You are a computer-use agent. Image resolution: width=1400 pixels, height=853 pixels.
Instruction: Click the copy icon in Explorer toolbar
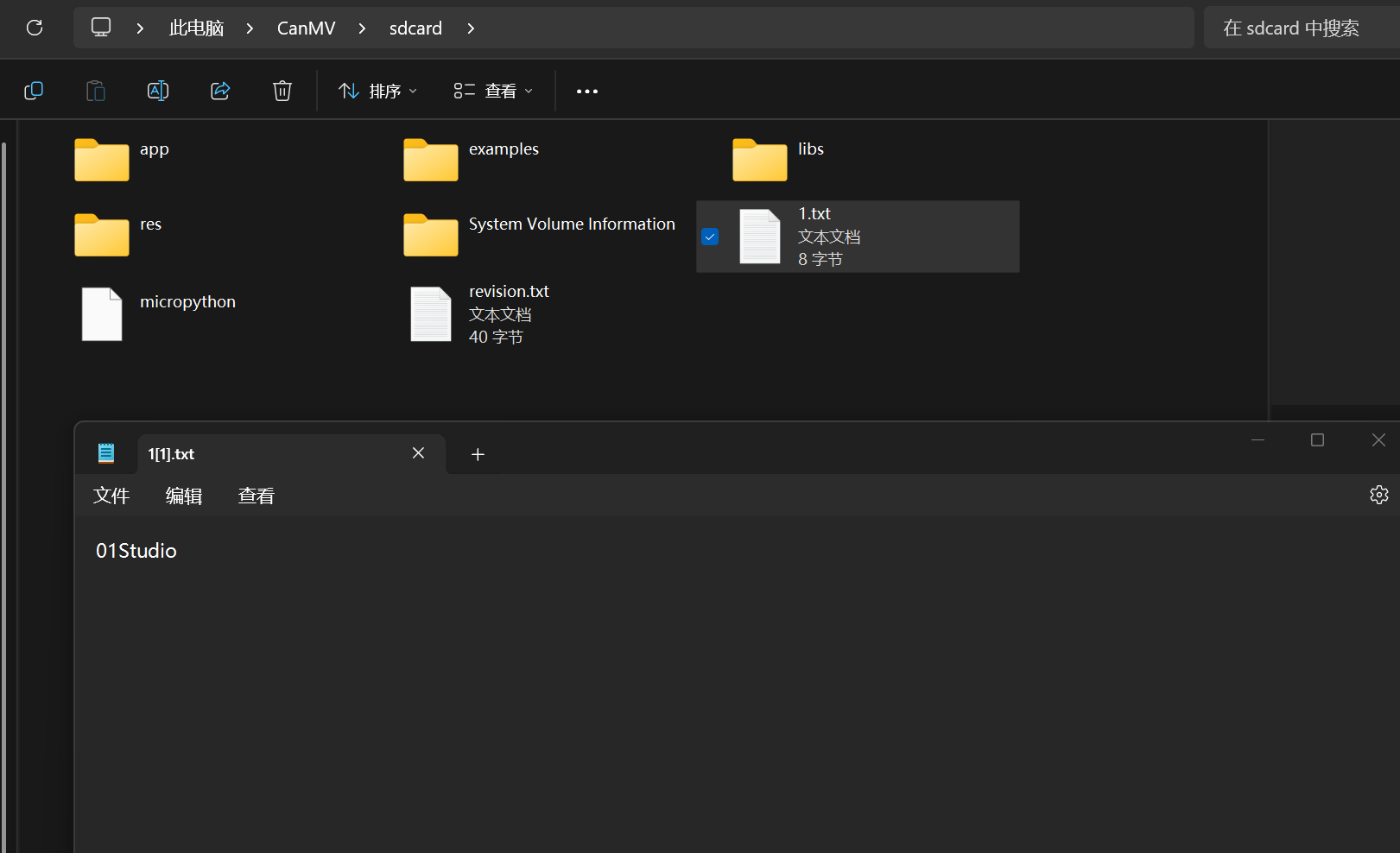pos(34,91)
